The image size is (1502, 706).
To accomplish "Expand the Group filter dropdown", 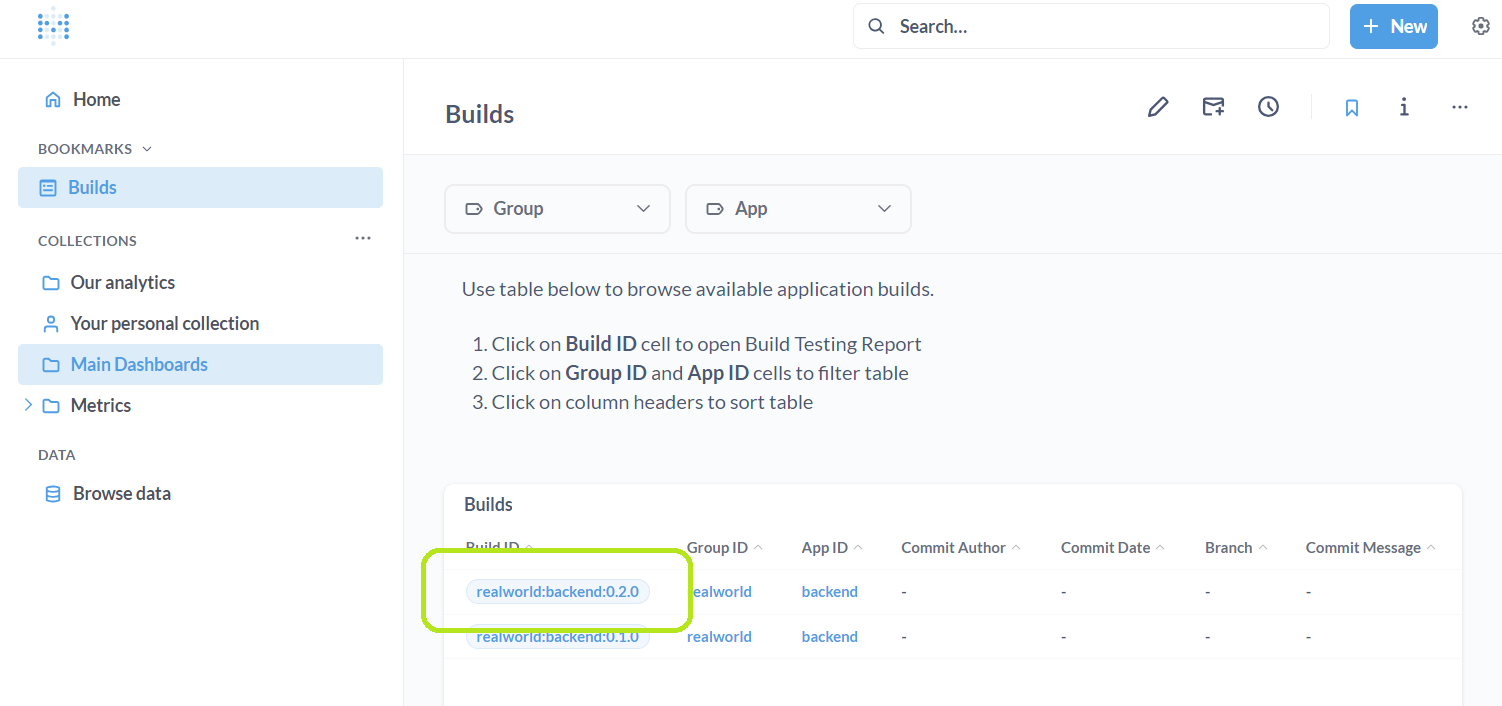I will [557, 209].
